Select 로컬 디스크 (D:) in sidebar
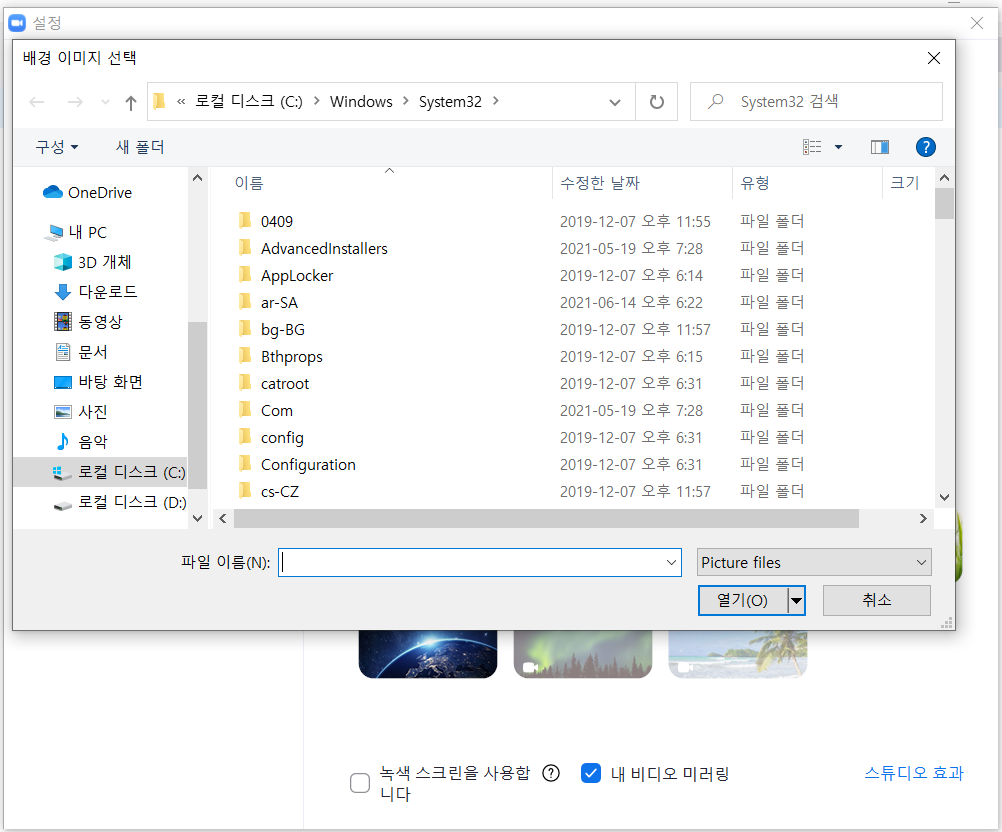The height and width of the screenshot is (832, 1002). pyautogui.click(x=119, y=502)
